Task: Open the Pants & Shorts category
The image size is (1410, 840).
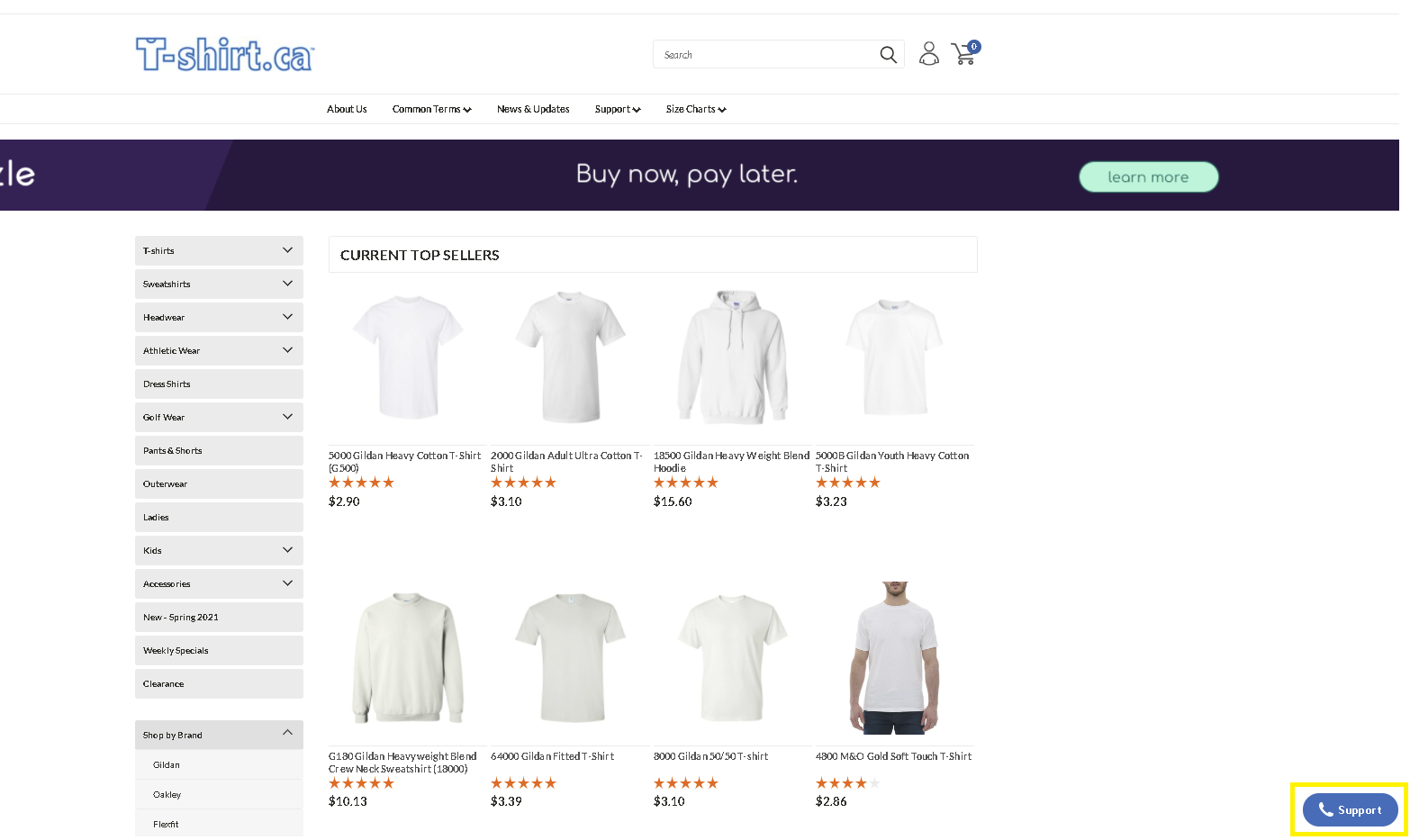Action: pyautogui.click(x=219, y=450)
